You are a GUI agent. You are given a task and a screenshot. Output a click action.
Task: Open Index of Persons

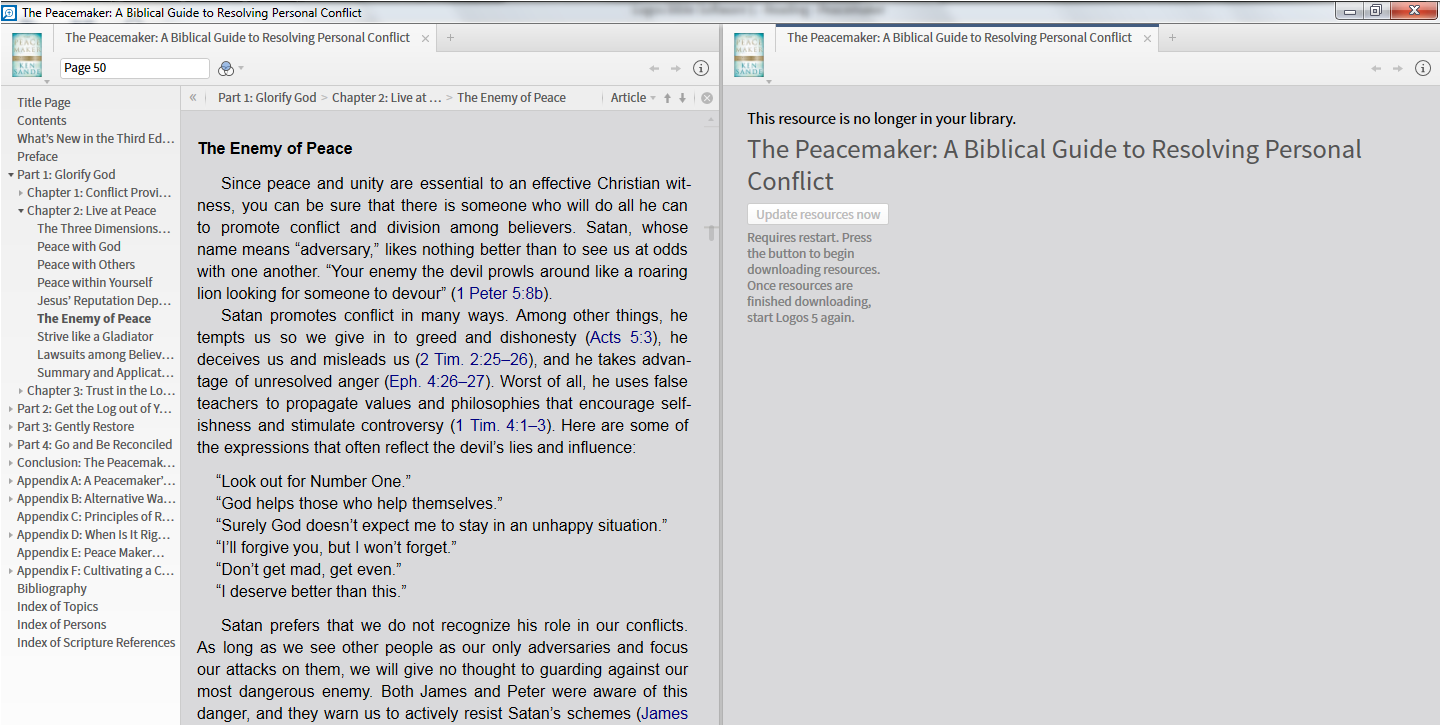pyautogui.click(x=62, y=625)
